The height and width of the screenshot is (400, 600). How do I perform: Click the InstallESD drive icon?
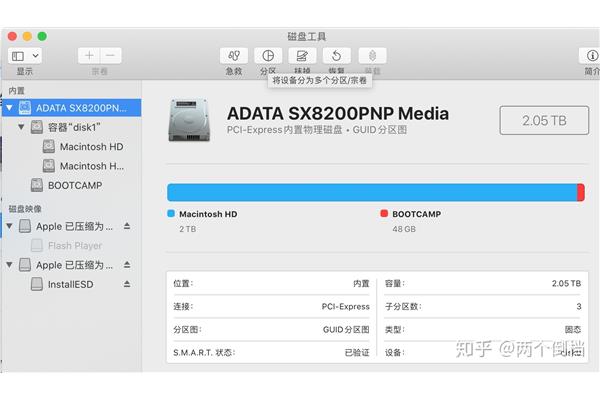coord(37,284)
